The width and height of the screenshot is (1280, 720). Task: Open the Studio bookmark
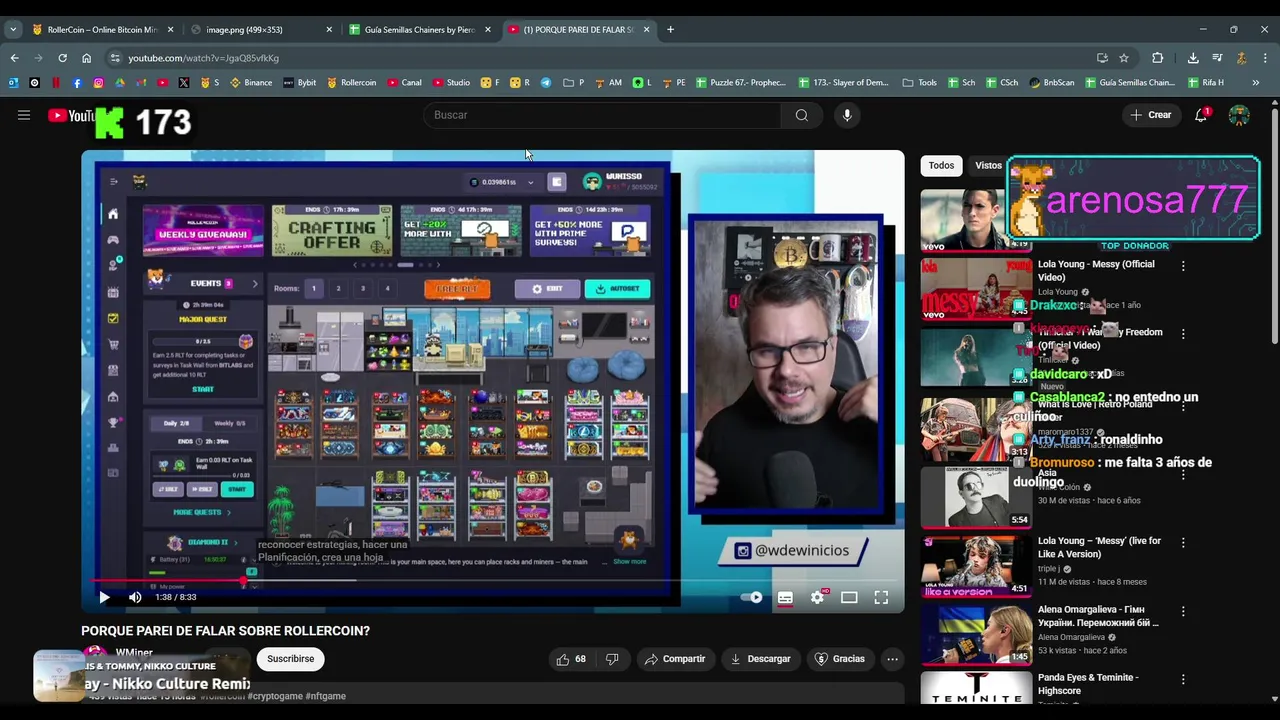point(451,83)
